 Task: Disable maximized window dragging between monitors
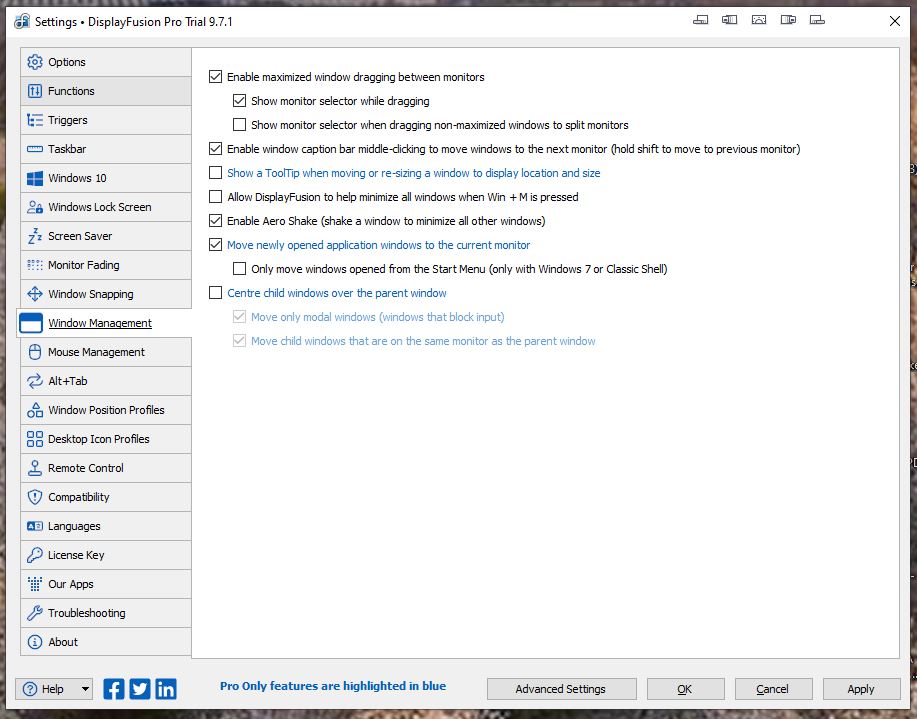tap(216, 77)
